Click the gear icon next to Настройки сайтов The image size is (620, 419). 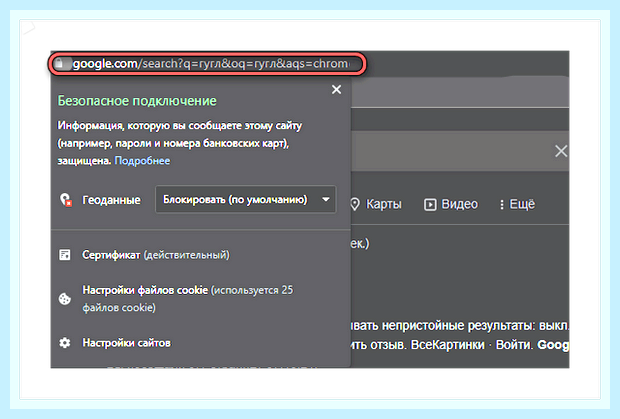click(64, 342)
